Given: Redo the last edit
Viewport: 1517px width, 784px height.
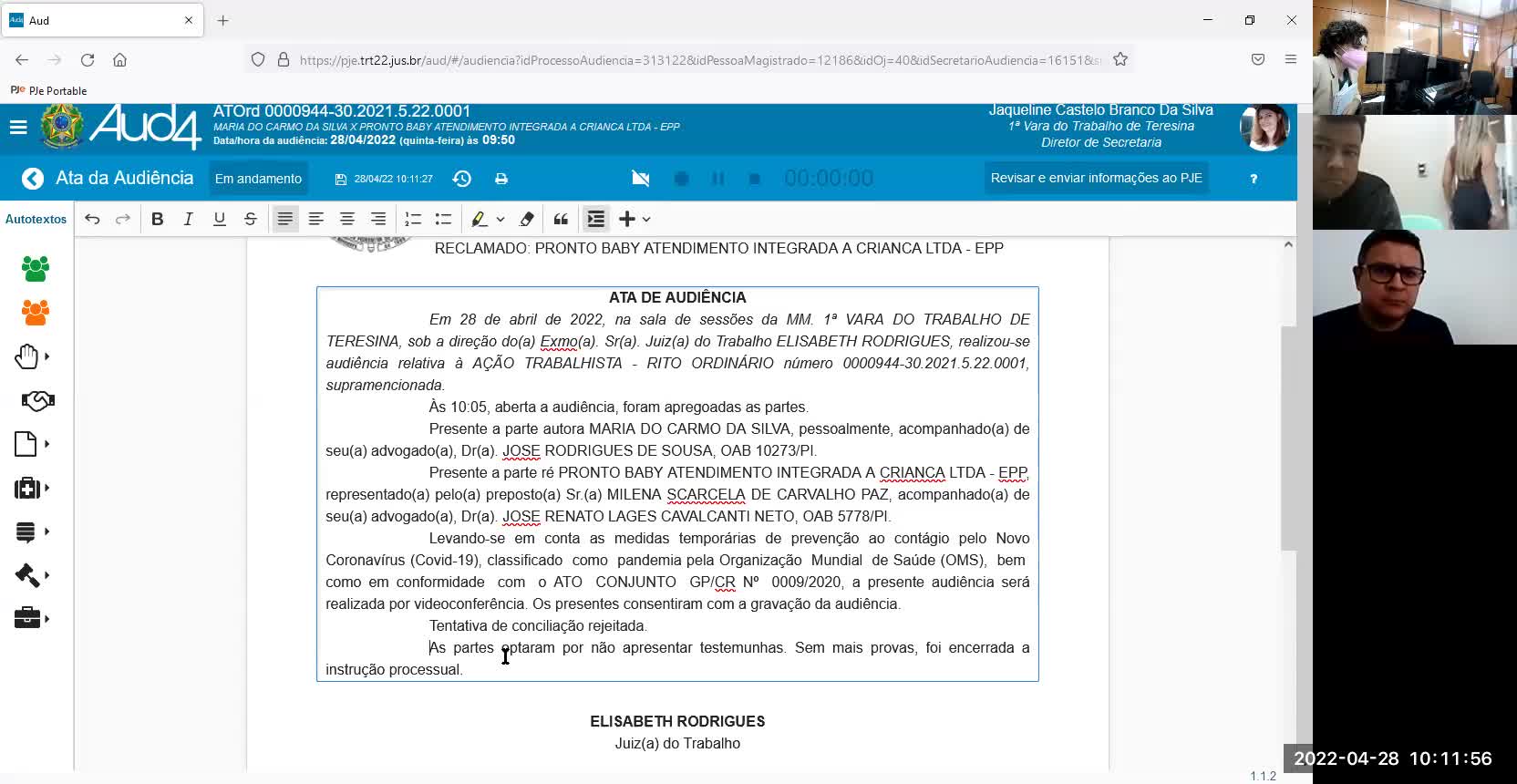Looking at the screenshot, I should coord(122,219).
